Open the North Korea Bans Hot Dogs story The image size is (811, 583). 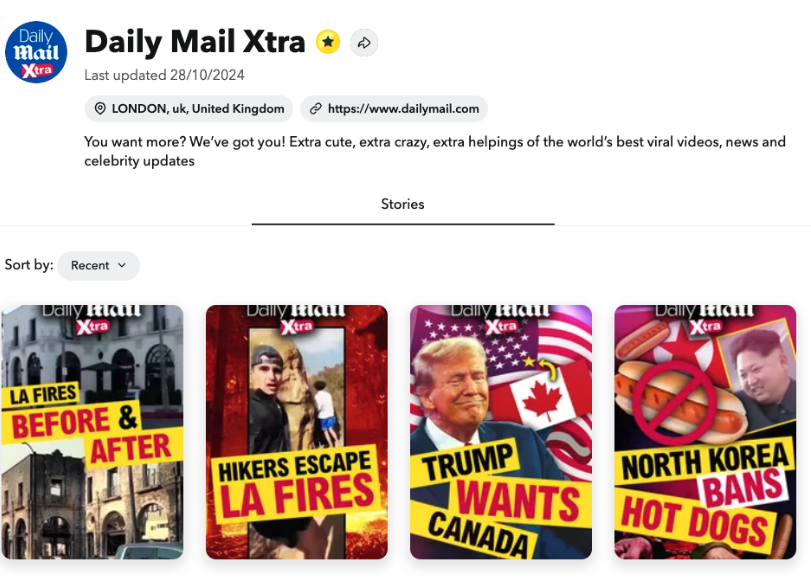(x=705, y=432)
